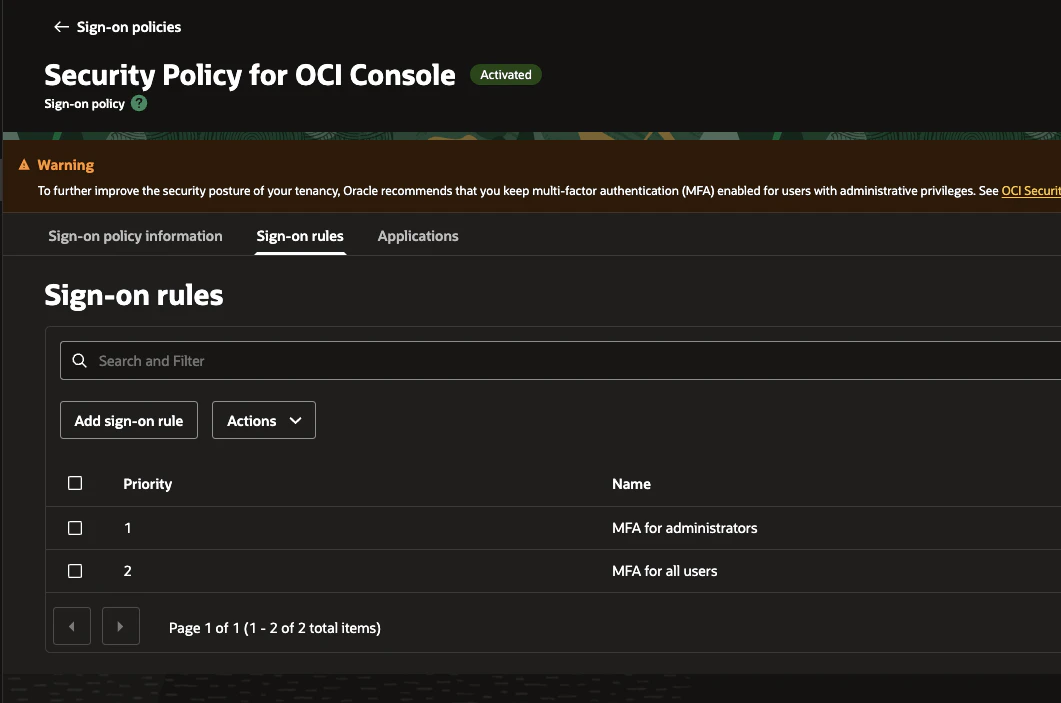Image resolution: width=1061 pixels, height=703 pixels.
Task: Check the MFA for all users row checkbox
Action: 75,571
